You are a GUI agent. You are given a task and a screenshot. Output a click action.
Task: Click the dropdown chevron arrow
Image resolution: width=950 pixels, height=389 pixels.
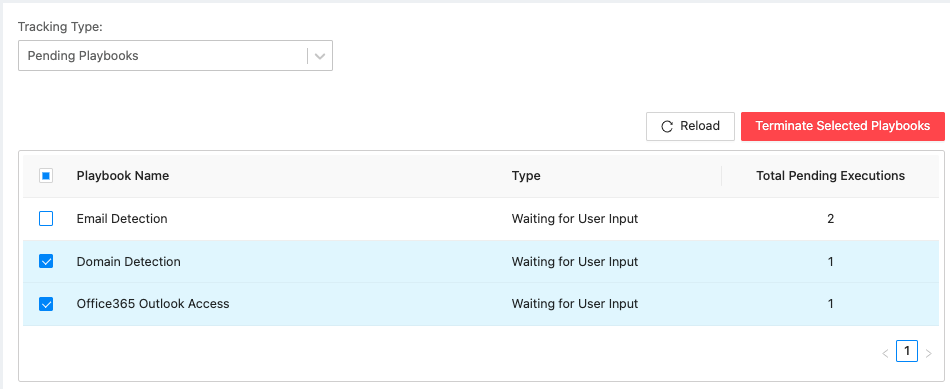point(320,56)
